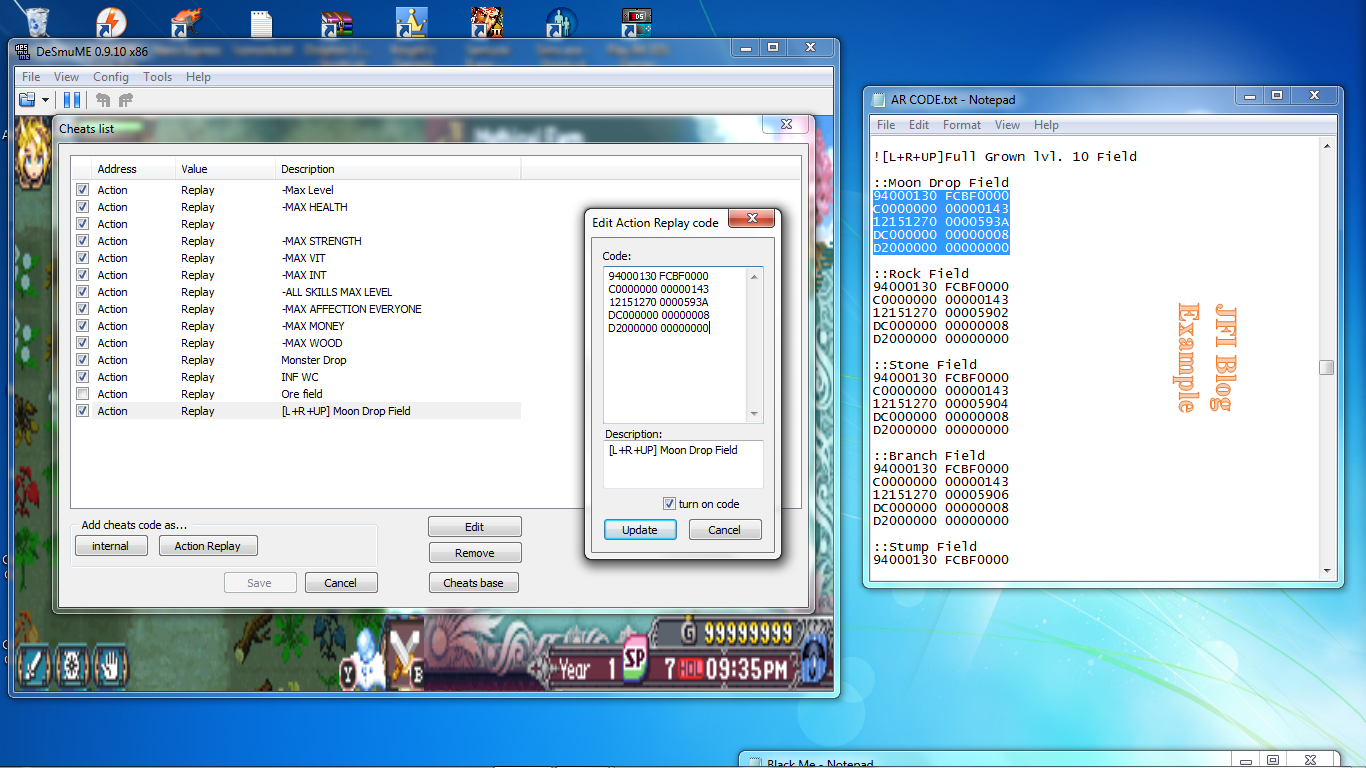The height and width of the screenshot is (768, 1366).
Task: Click the left-turn arrow toolbar icon
Action: (x=102, y=100)
